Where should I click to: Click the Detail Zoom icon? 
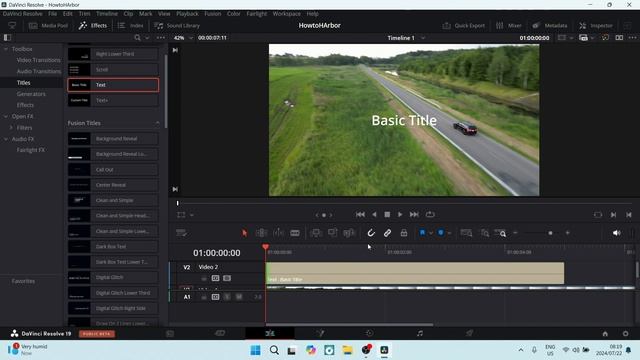click(484, 233)
